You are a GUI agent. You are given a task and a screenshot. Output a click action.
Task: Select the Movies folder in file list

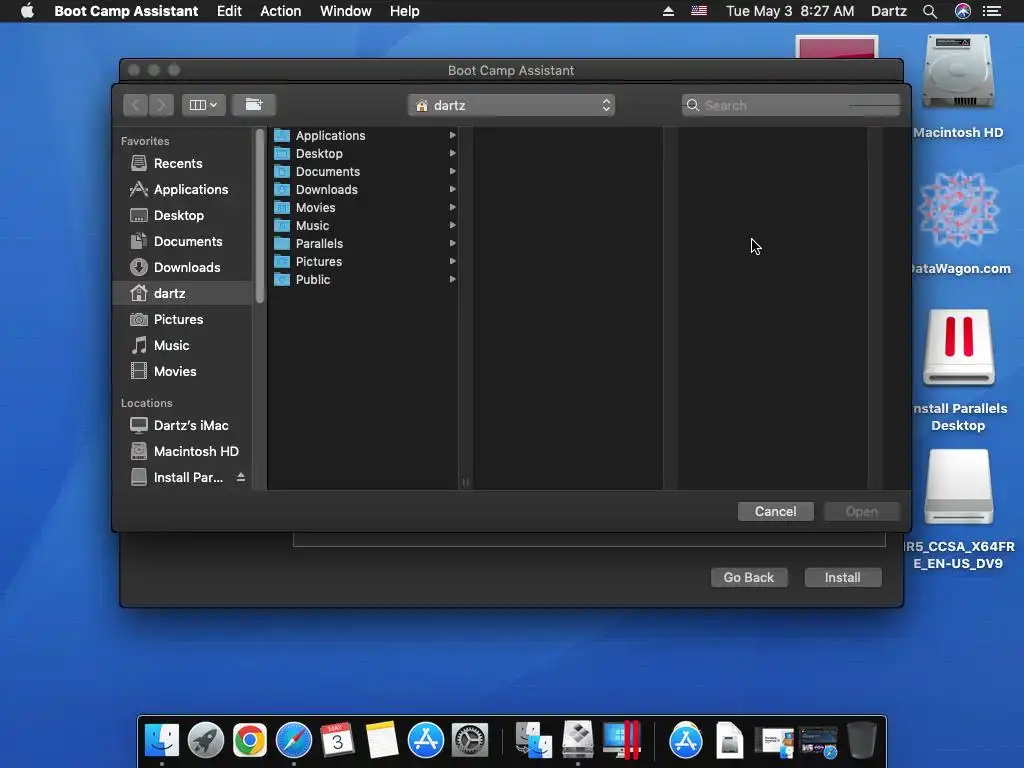pos(364,207)
